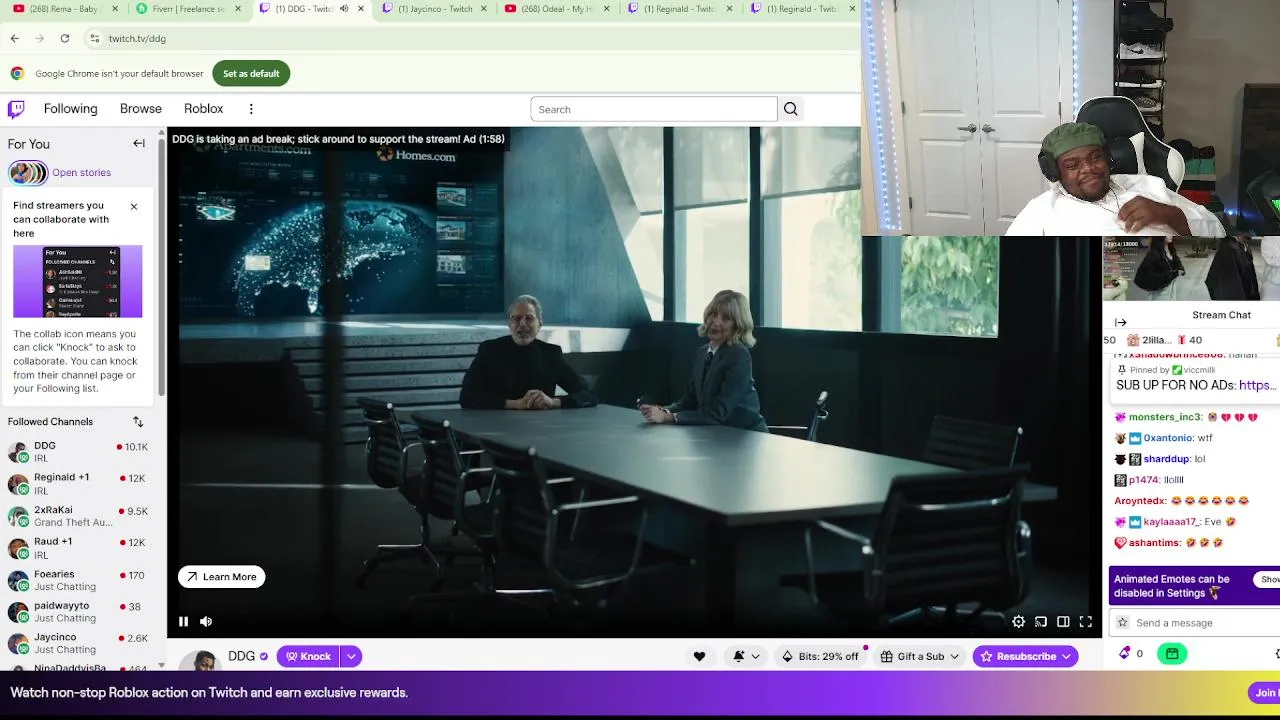This screenshot has height=720, width=1280.
Task: Click the star icon in the message box
Action: 1122,623
